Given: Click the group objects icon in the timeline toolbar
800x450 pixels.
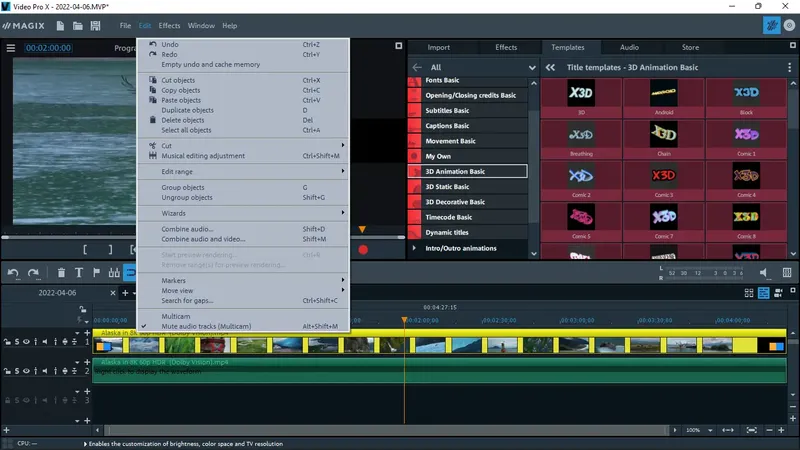Looking at the screenshot, I should (114, 273).
